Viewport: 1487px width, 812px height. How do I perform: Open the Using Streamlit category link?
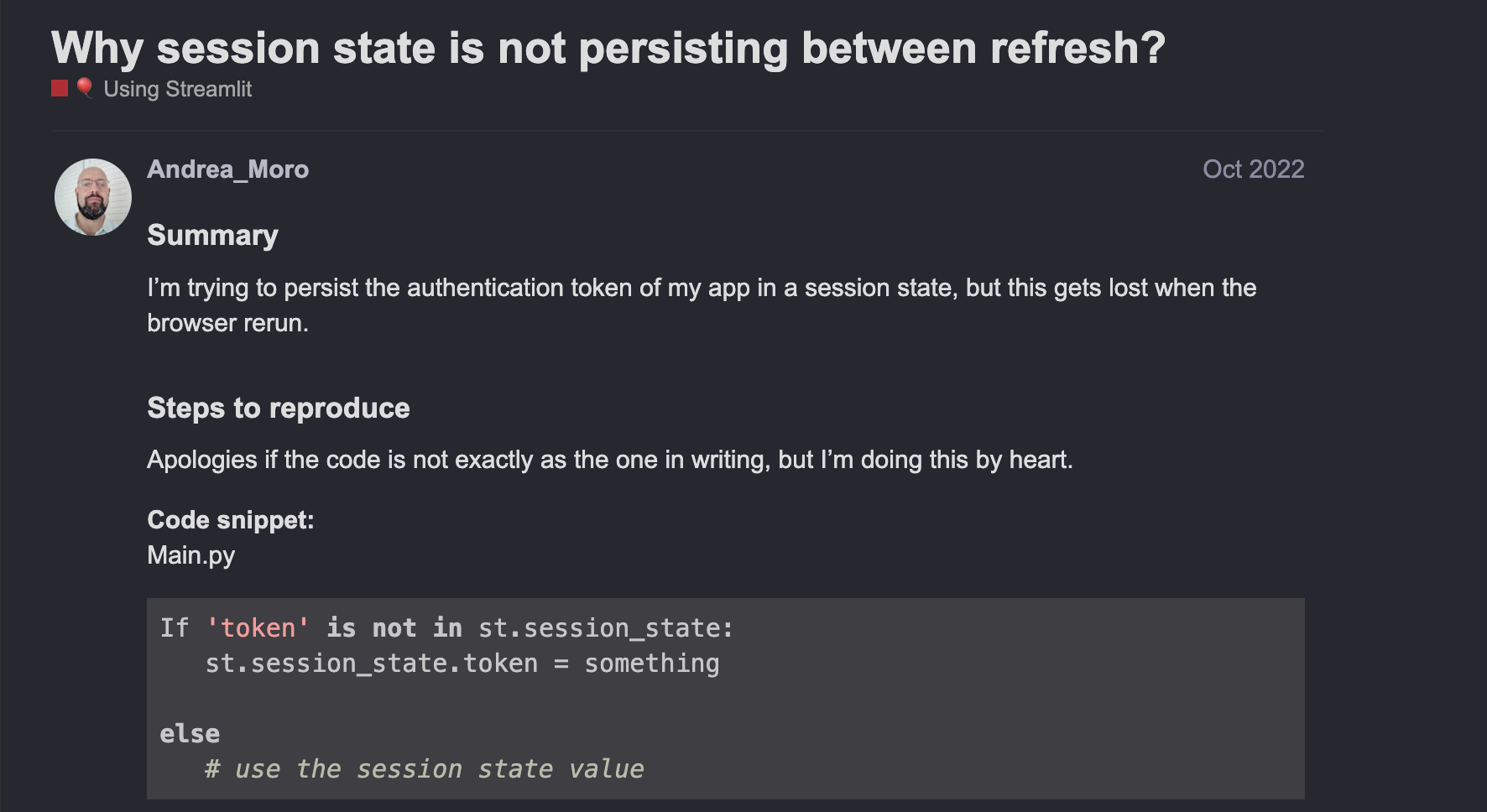click(177, 89)
